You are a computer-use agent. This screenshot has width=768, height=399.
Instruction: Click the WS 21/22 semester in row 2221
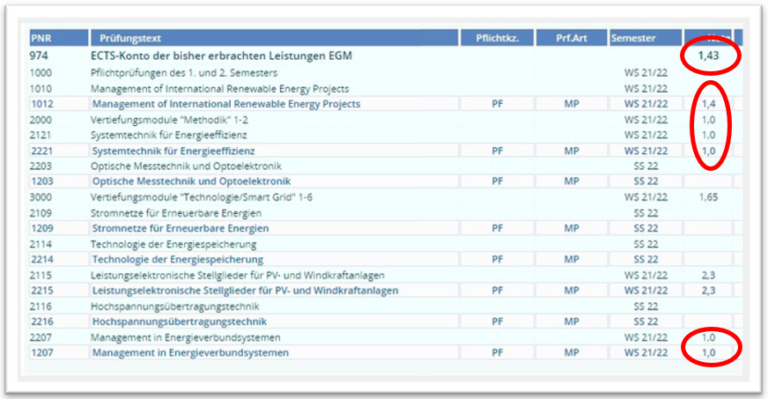pyautogui.click(x=646, y=151)
